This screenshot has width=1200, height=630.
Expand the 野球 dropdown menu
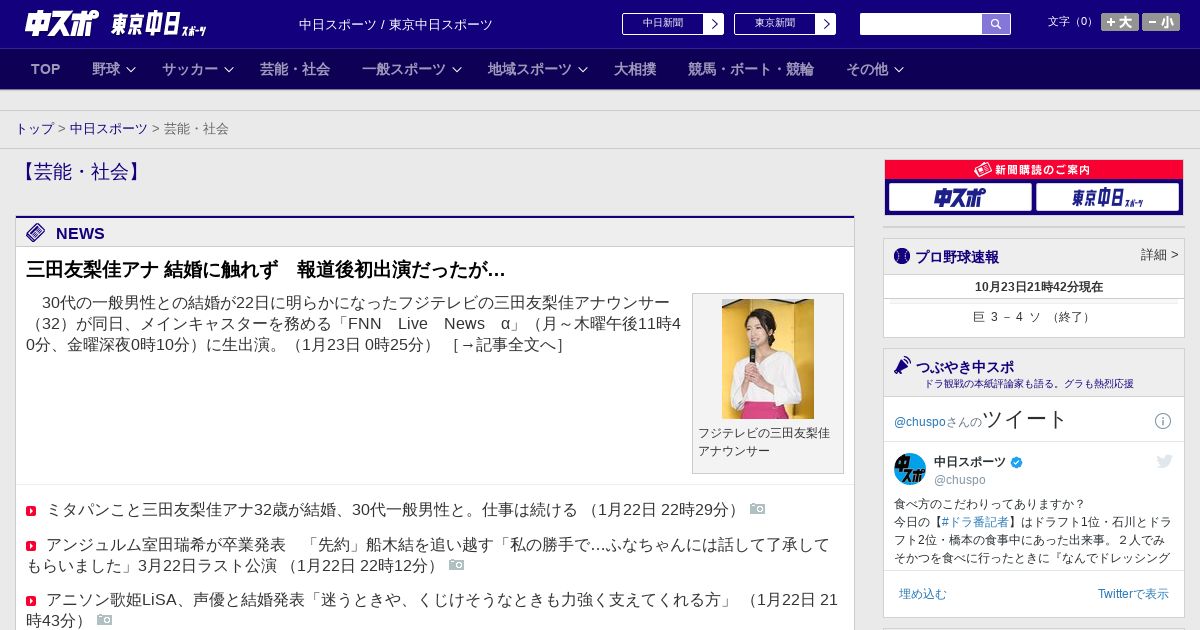point(114,69)
